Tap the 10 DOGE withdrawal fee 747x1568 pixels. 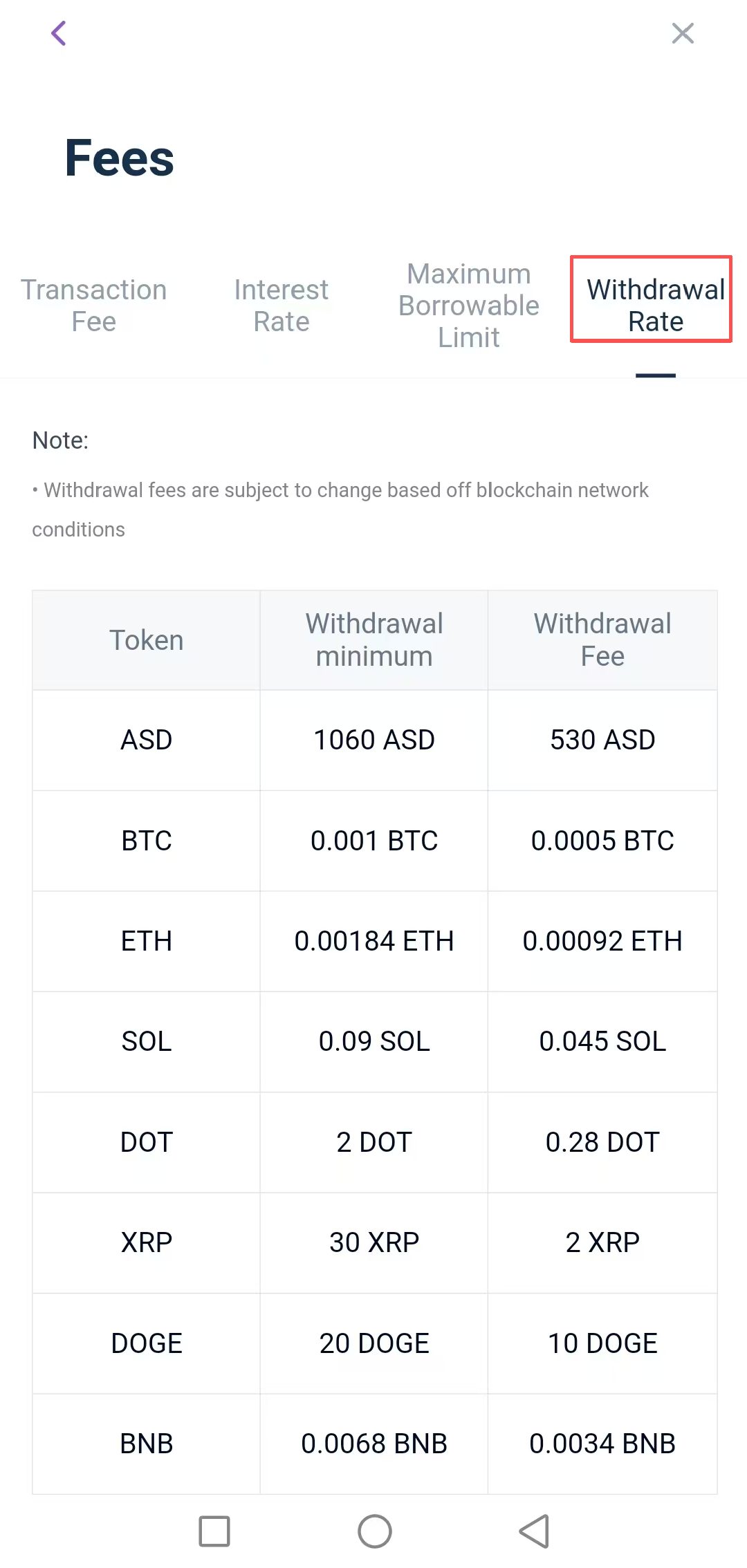[x=602, y=1343]
